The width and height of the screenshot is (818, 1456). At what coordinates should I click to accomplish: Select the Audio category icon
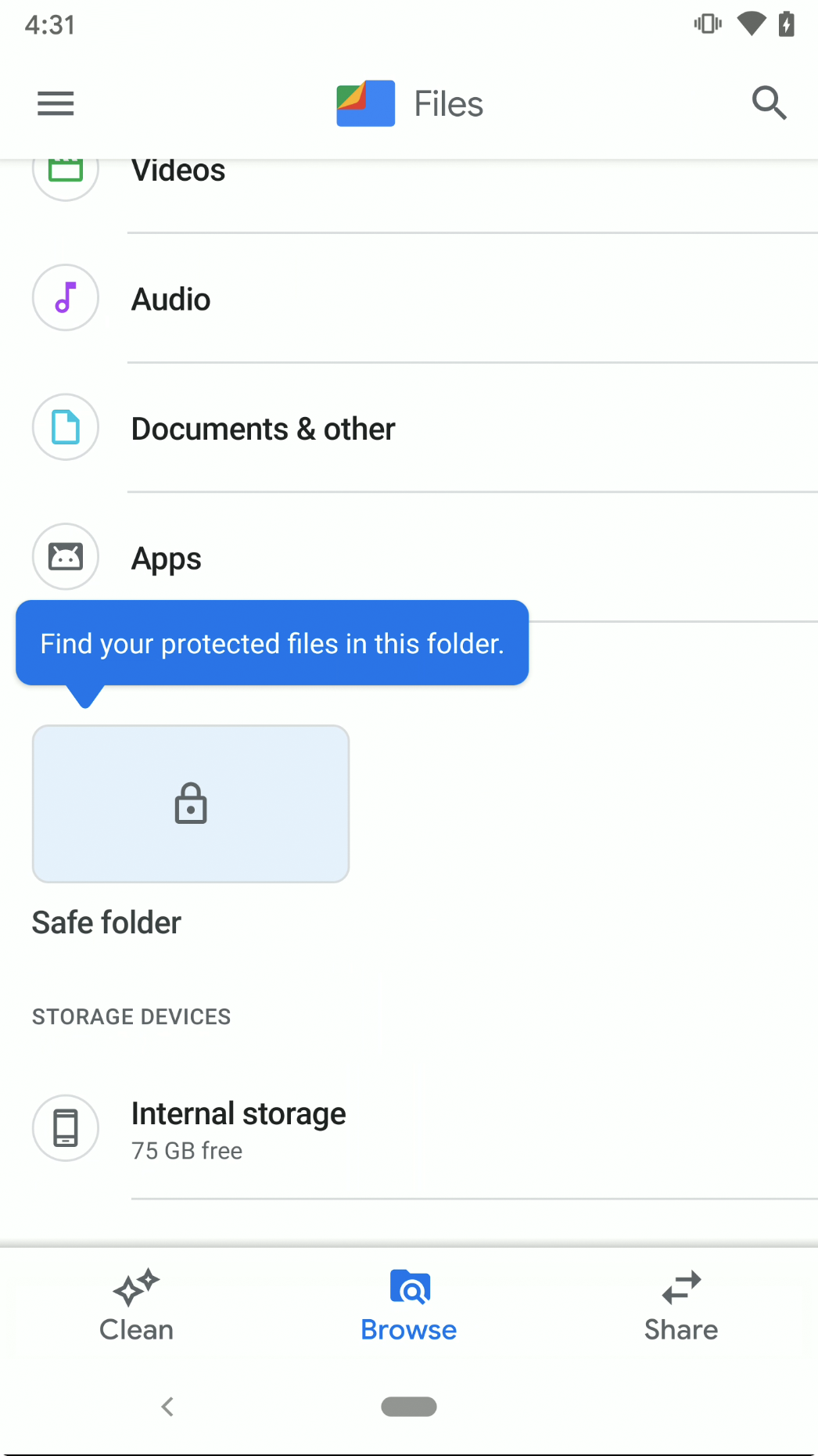(x=65, y=298)
